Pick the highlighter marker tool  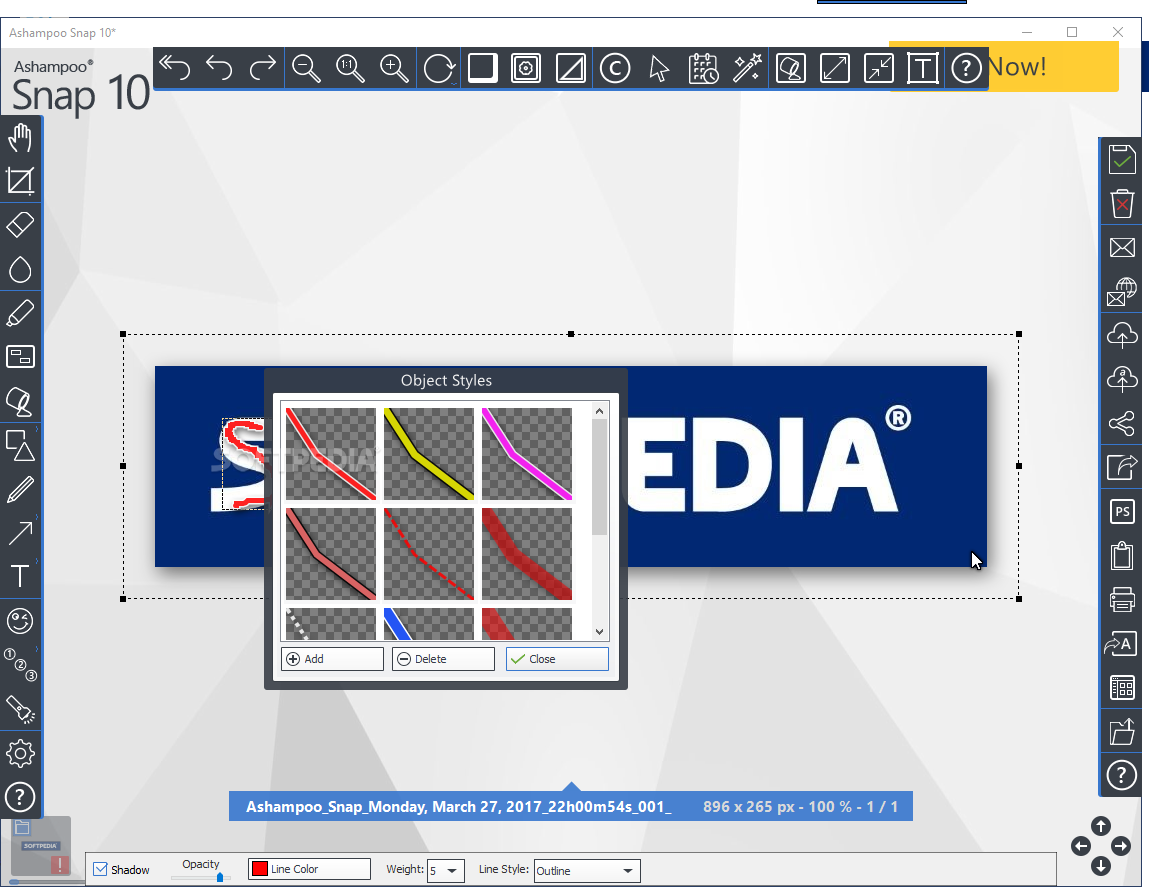pyautogui.click(x=20, y=313)
